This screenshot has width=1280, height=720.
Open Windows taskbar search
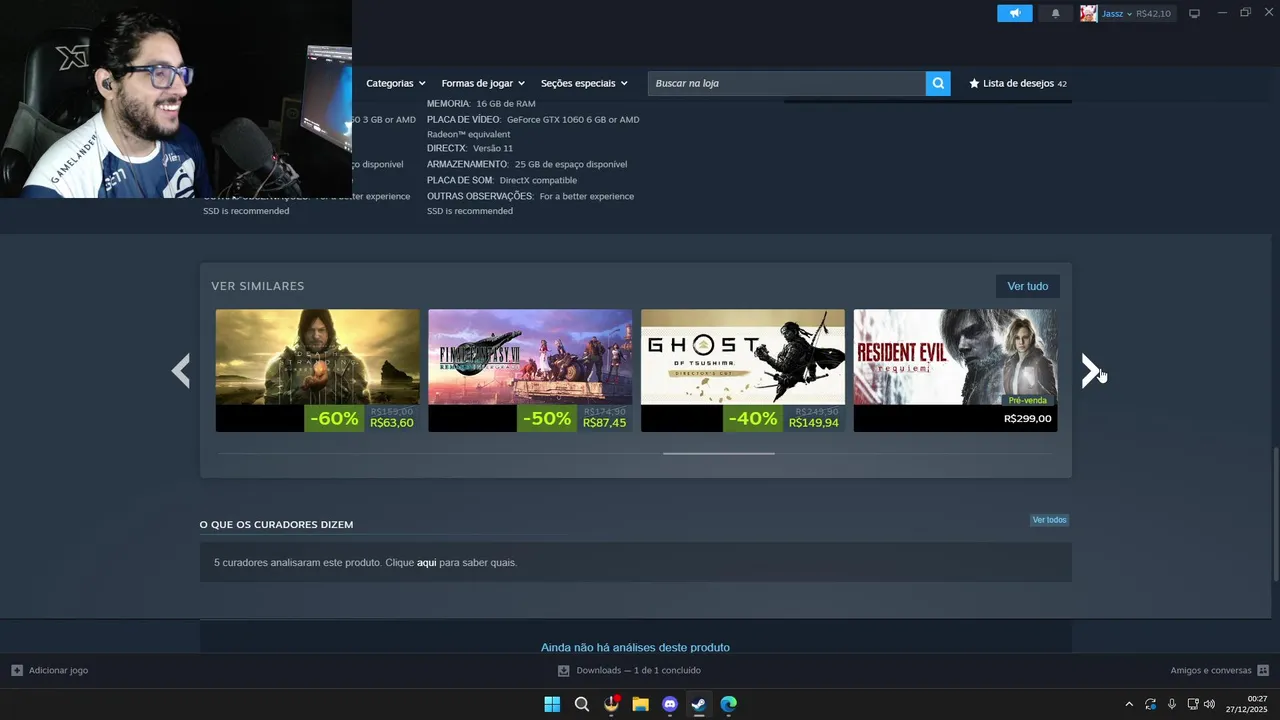(x=582, y=704)
